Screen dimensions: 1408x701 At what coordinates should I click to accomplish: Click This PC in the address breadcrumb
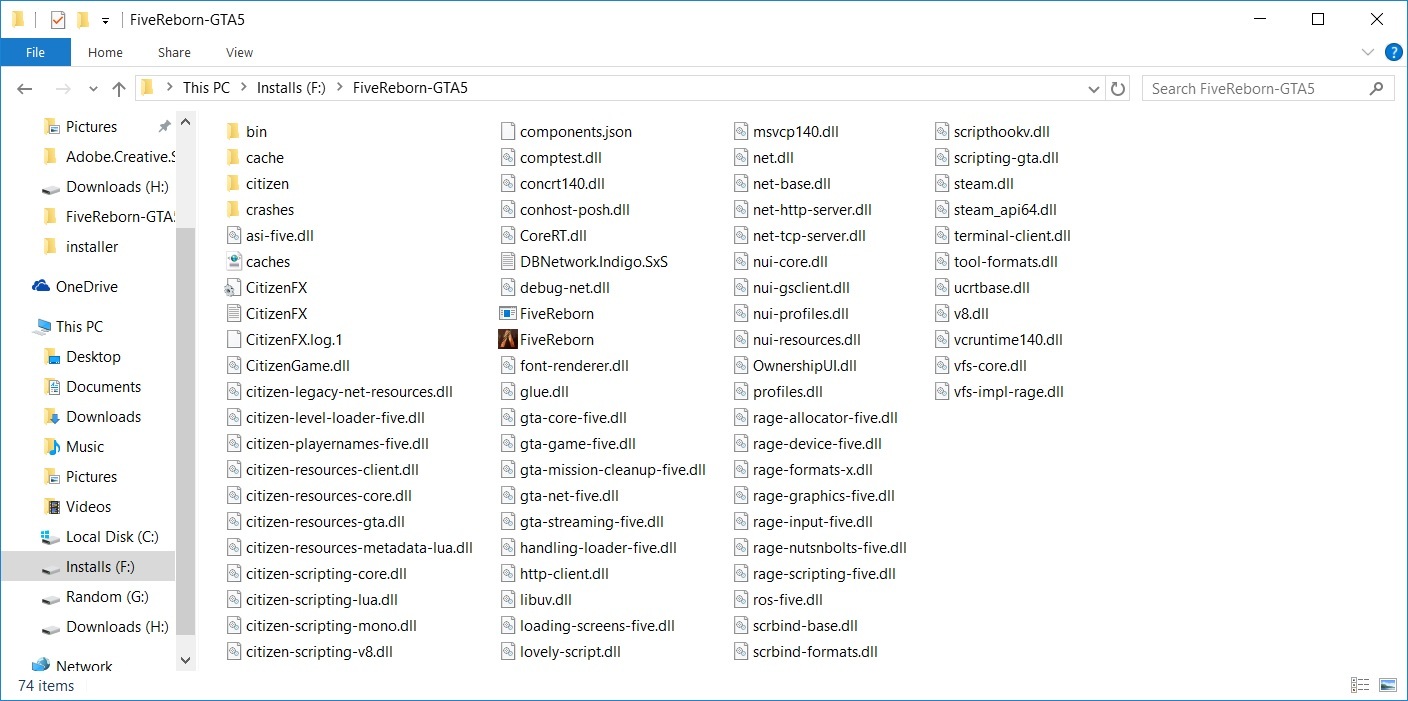(206, 88)
